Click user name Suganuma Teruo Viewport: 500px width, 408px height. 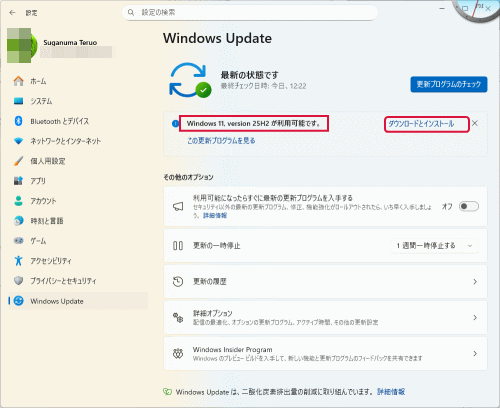70,43
